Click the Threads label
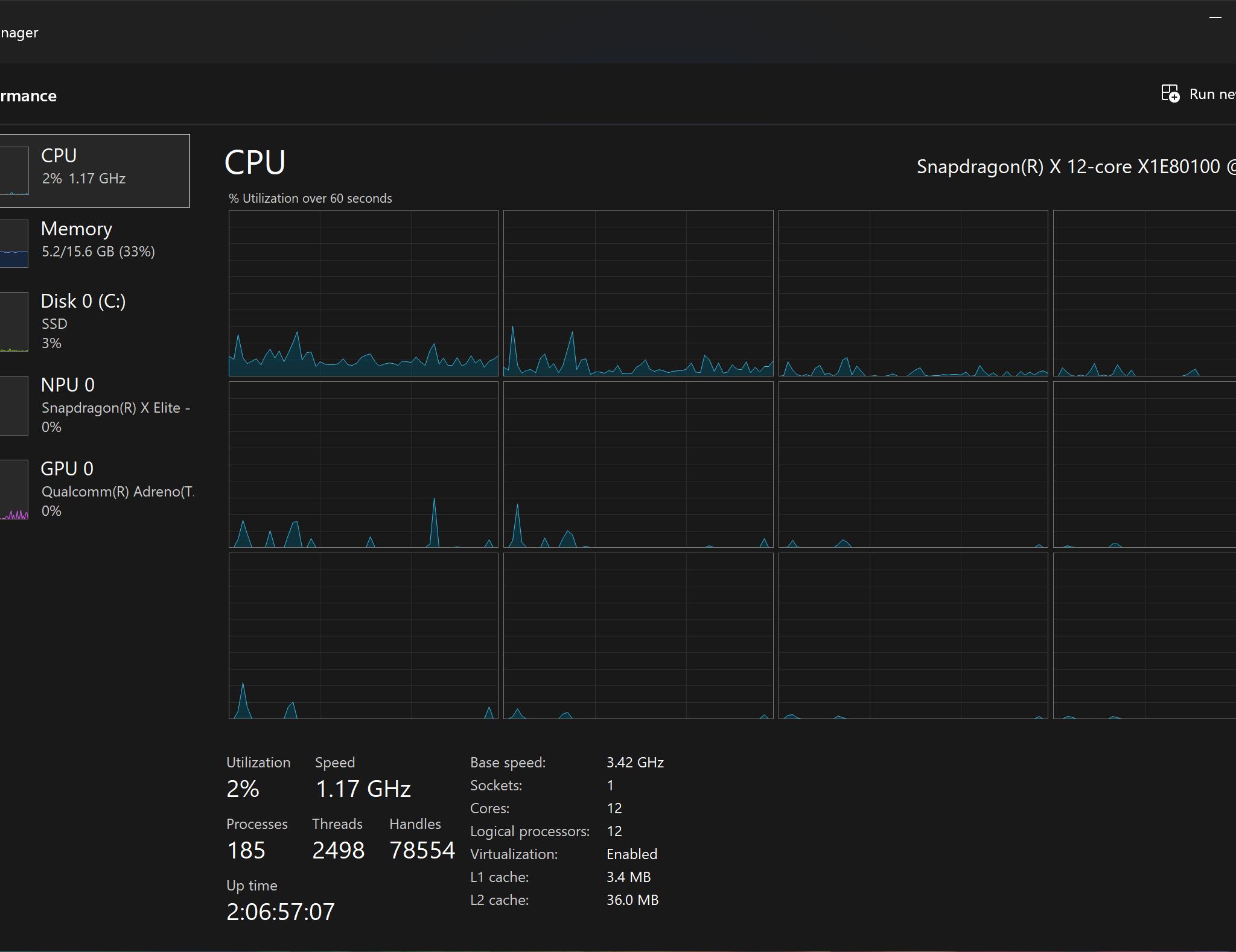Screen dimensions: 1236x952 337,824
